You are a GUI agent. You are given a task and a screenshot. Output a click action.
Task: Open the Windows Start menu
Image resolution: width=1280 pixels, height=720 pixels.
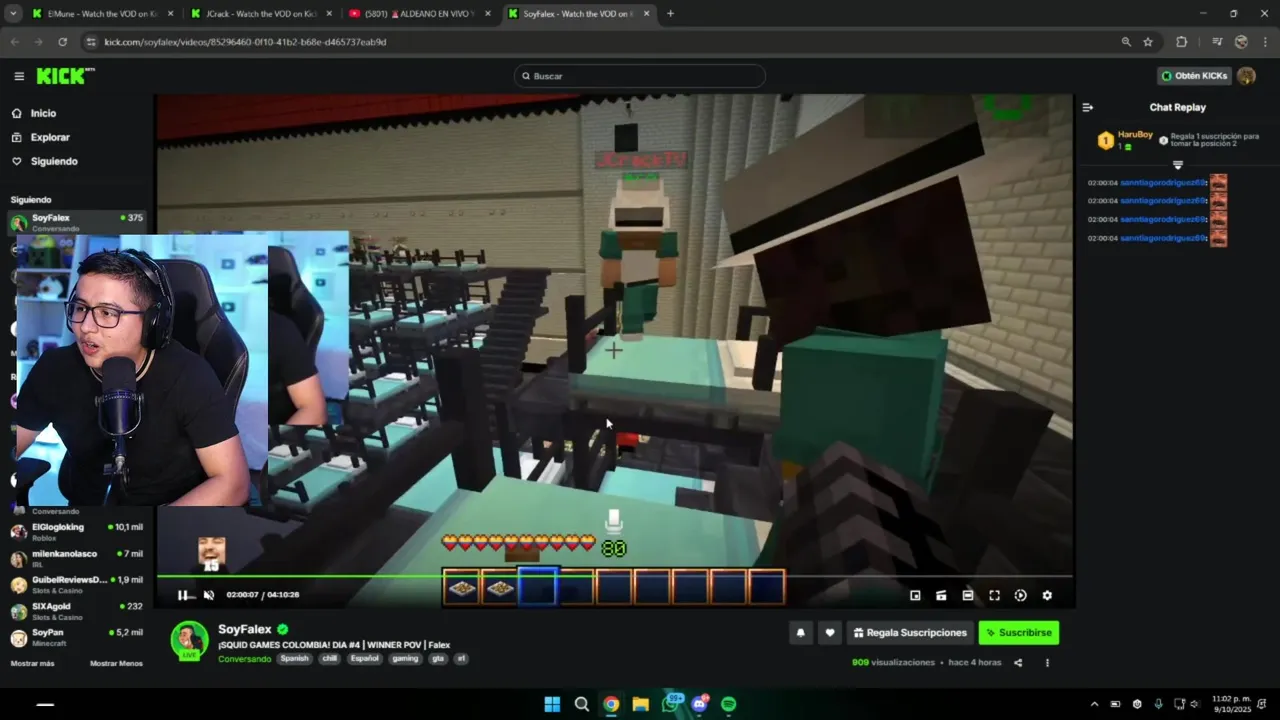point(552,704)
